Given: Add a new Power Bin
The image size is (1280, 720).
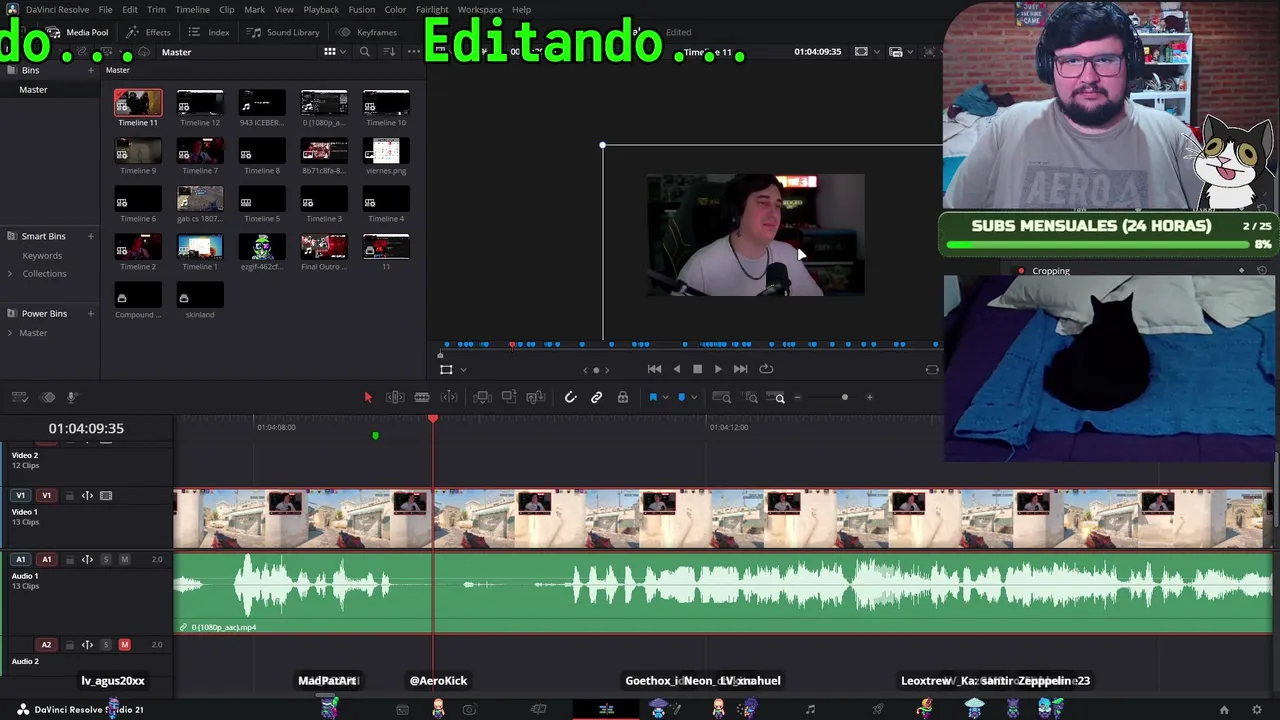Looking at the screenshot, I should [91, 314].
